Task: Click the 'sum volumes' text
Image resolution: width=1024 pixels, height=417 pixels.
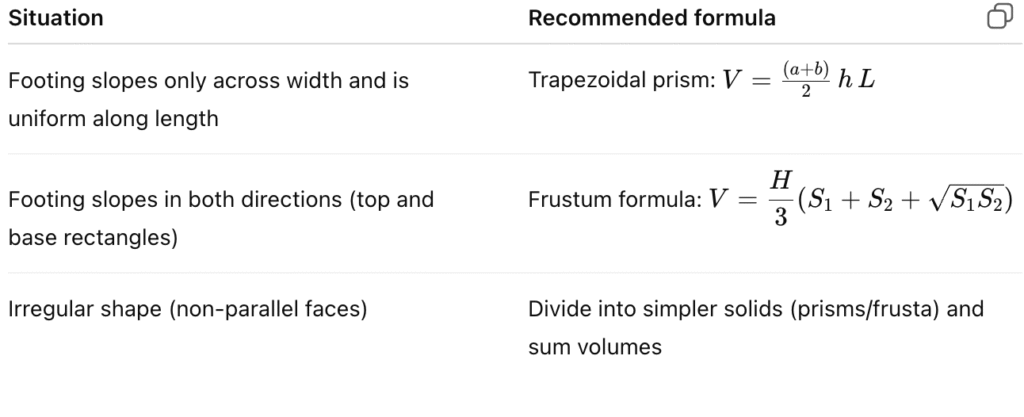Action: coord(595,347)
